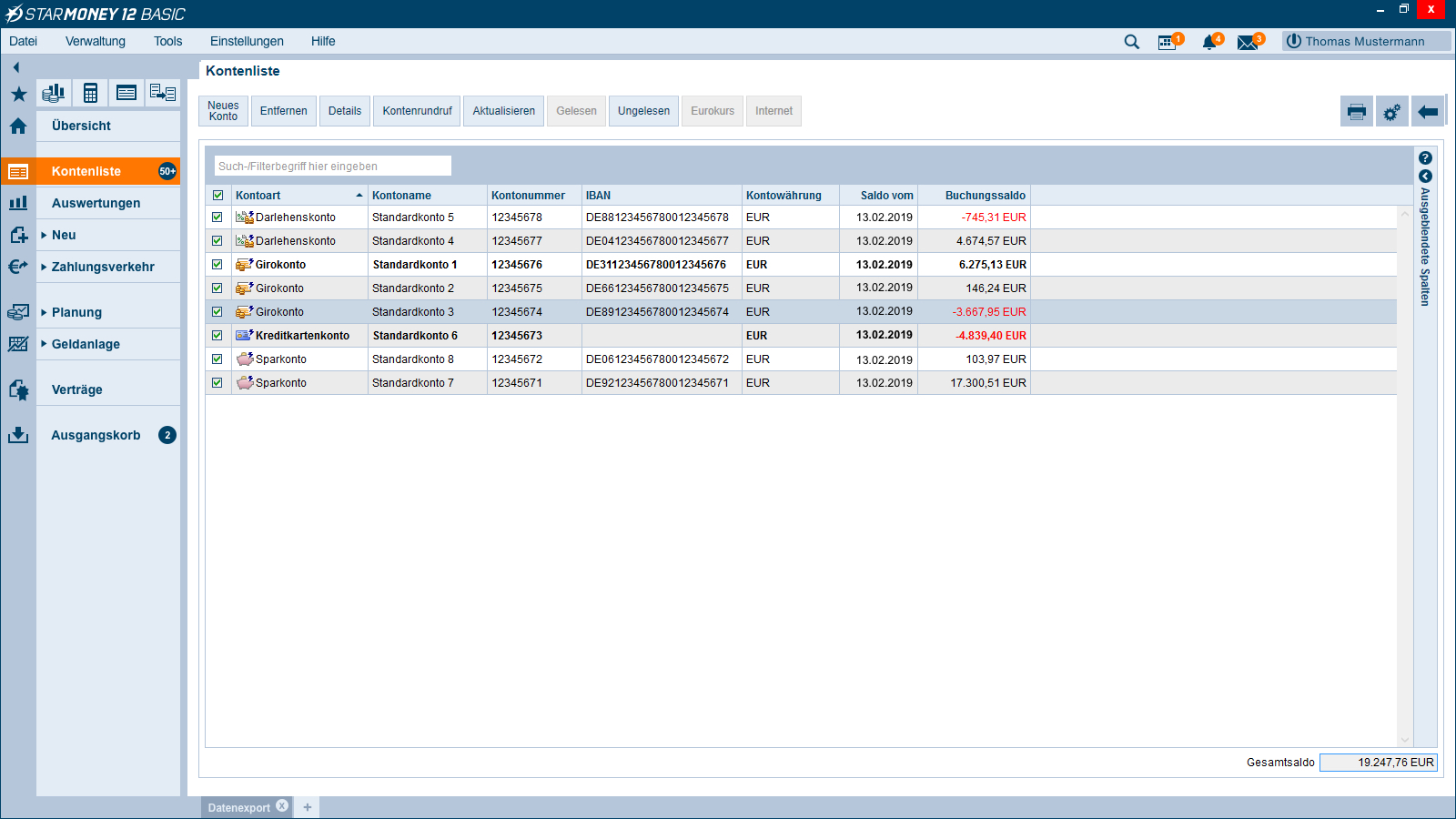Click the Entfernen button
1456x819 pixels.
pyautogui.click(x=284, y=111)
